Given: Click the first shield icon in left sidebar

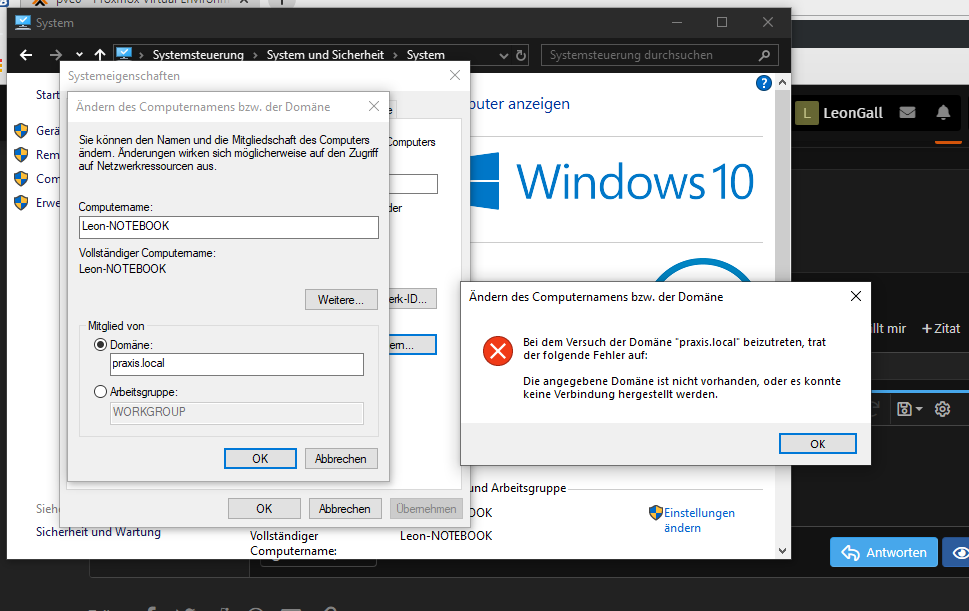Looking at the screenshot, I should [x=21, y=130].
